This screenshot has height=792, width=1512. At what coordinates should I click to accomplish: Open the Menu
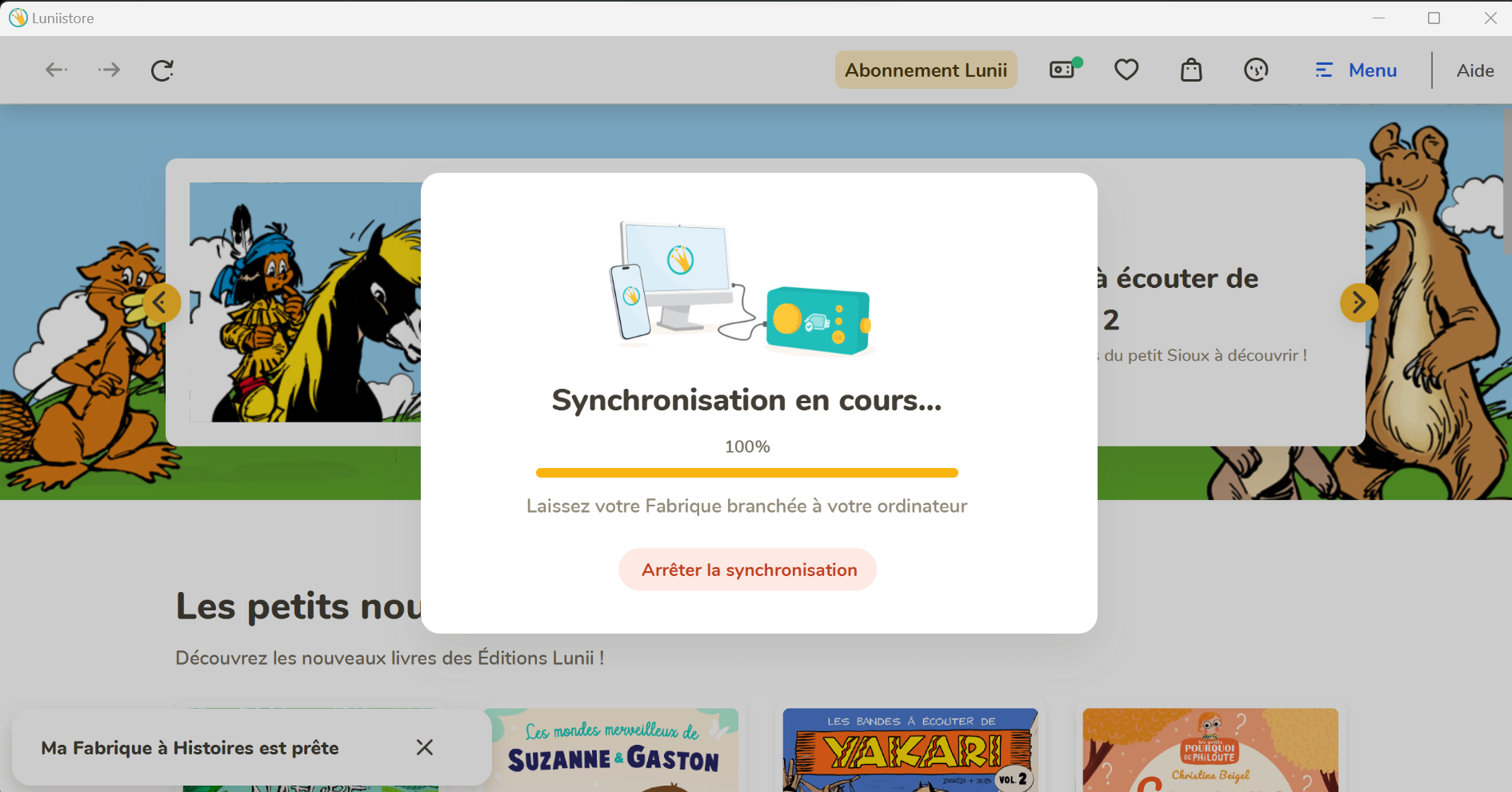[x=1356, y=70]
